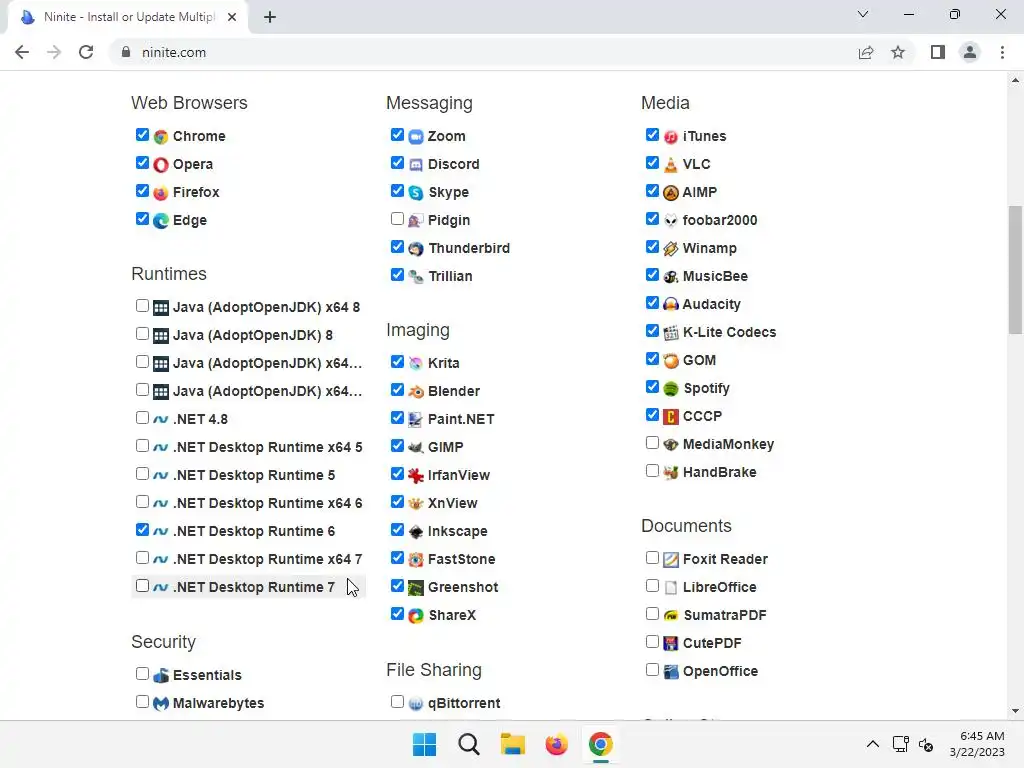The image size is (1024, 768).
Task: Click the Spotify icon
Action: [x=671, y=389]
